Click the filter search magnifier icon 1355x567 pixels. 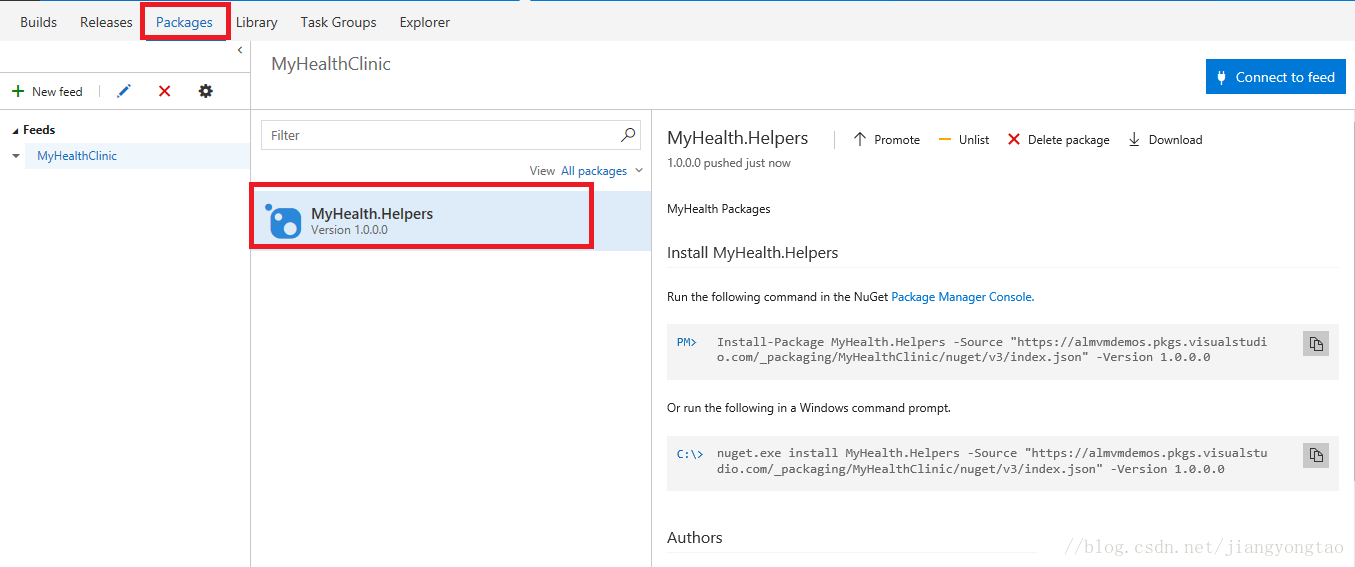point(628,134)
